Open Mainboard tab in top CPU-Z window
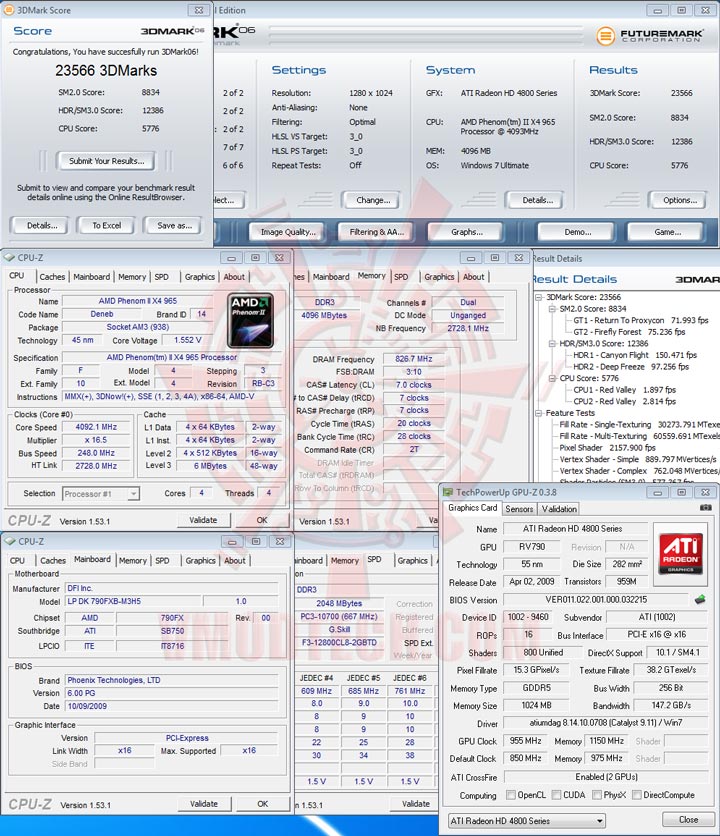Screen dimensions: 720x836 click(91, 277)
